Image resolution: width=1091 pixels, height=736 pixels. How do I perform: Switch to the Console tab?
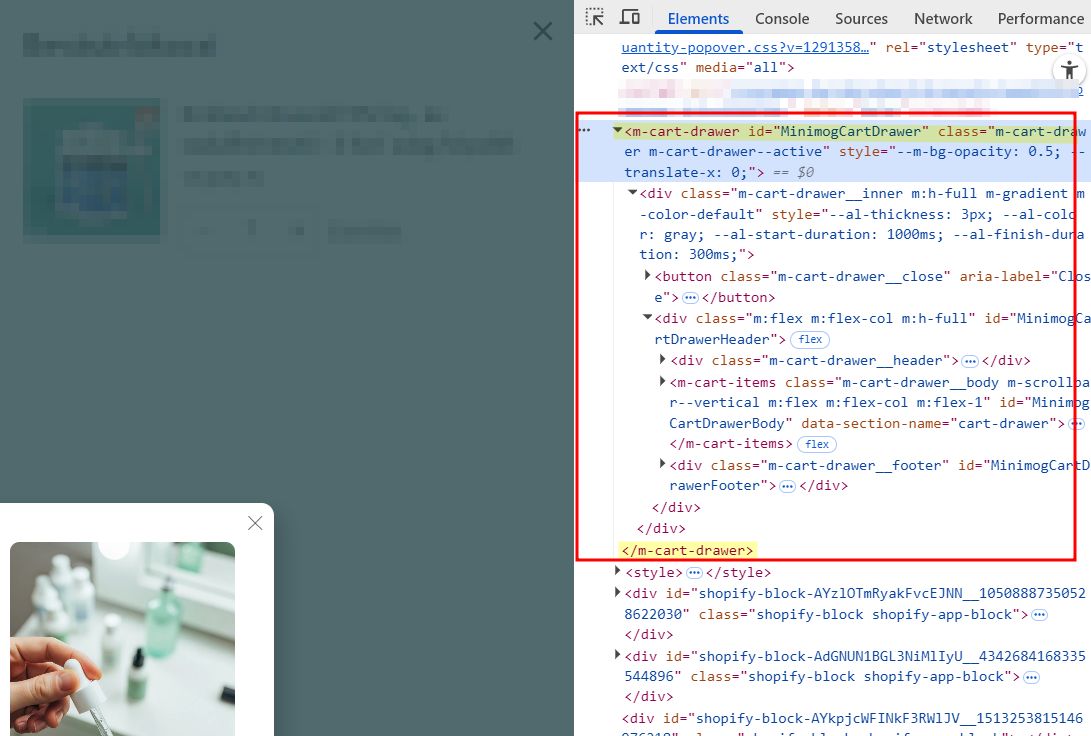coord(782,18)
